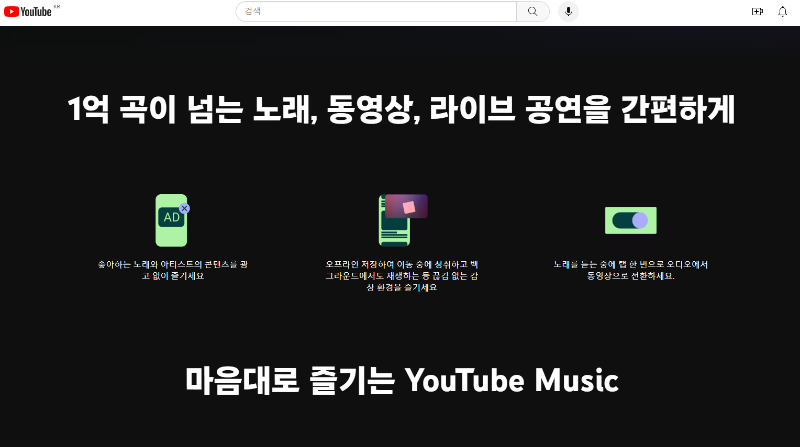Click the description under the toggle illustration
Screen dimensions: 800x447
pos(631,270)
